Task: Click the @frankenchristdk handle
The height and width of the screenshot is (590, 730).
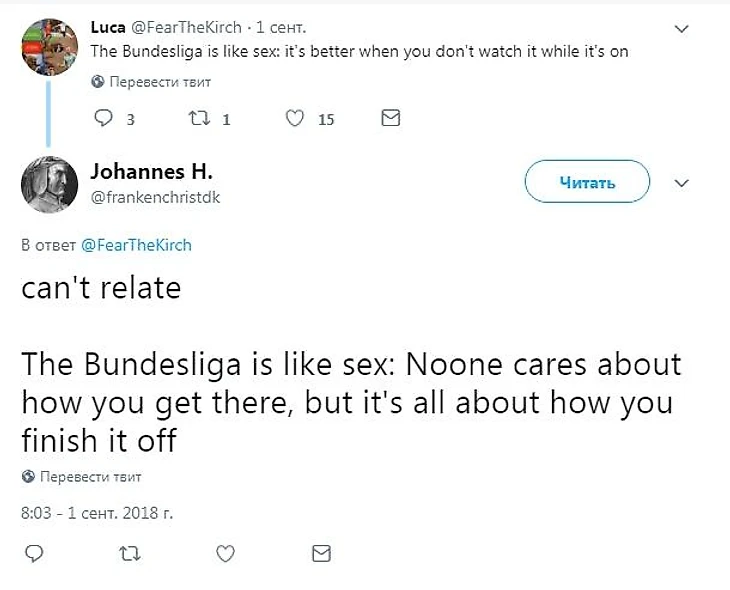Action: [155, 197]
